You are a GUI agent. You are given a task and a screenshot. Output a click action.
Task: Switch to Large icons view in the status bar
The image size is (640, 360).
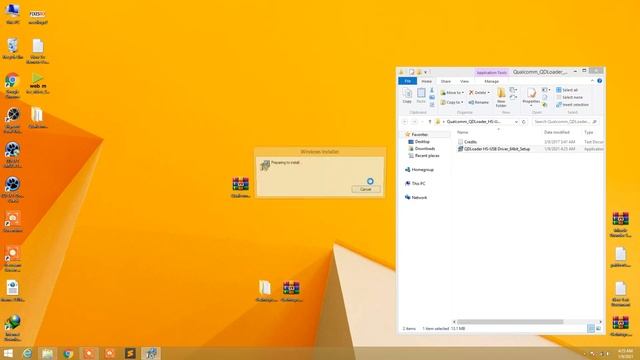click(599, 329)
